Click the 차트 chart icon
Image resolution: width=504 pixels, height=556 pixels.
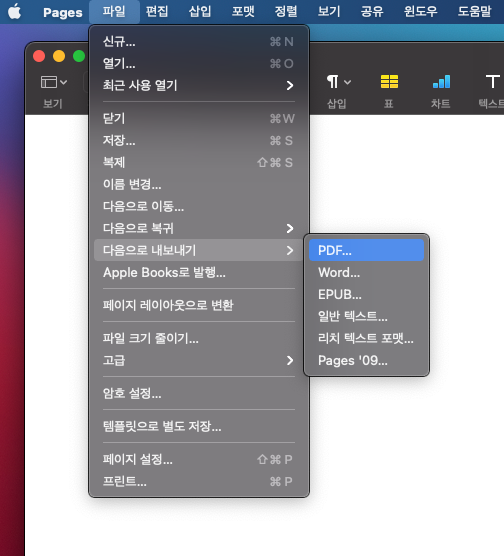click(441, 82)
